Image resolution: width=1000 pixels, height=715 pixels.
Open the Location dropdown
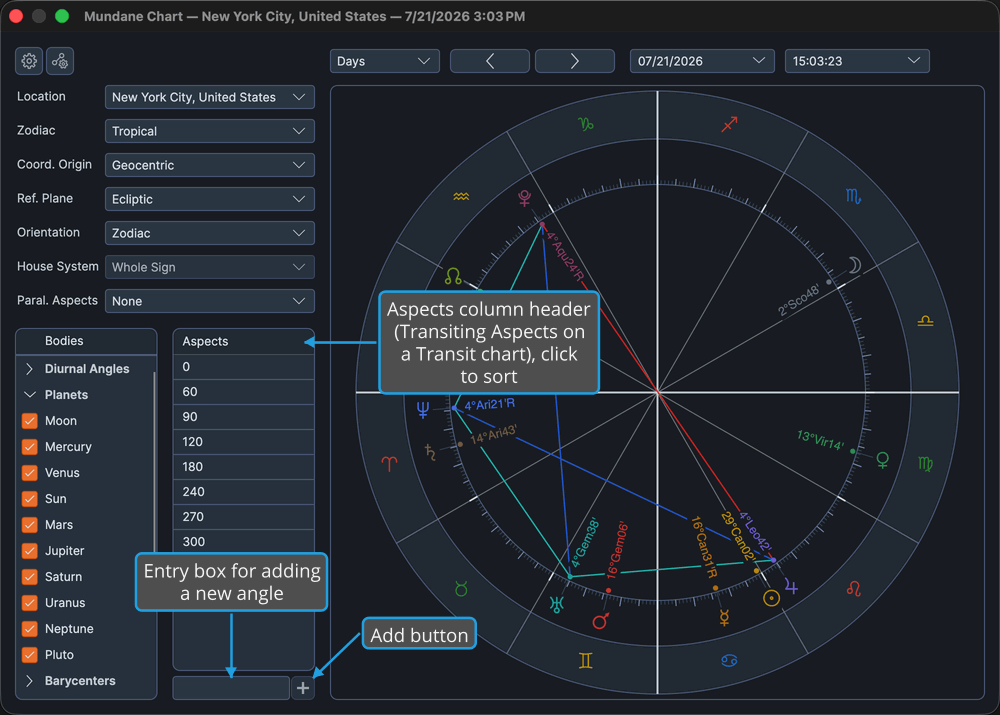(x=209, y=97)
